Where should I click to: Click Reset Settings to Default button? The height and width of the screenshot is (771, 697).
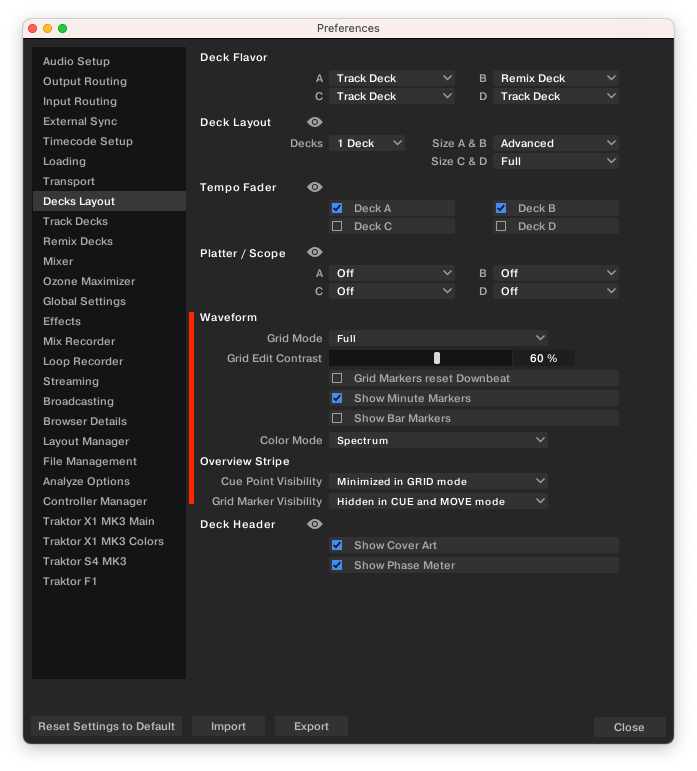107,726
